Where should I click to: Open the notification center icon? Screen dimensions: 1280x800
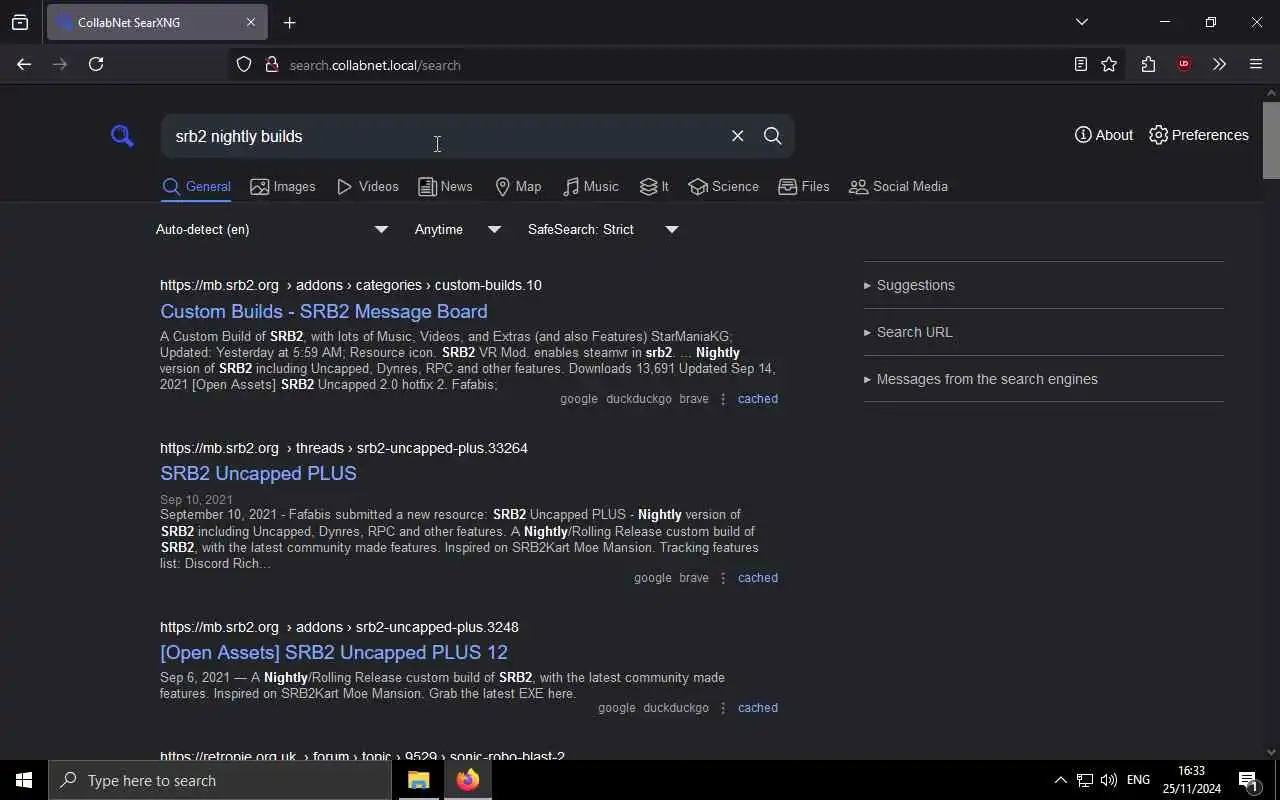(1248, 780)
